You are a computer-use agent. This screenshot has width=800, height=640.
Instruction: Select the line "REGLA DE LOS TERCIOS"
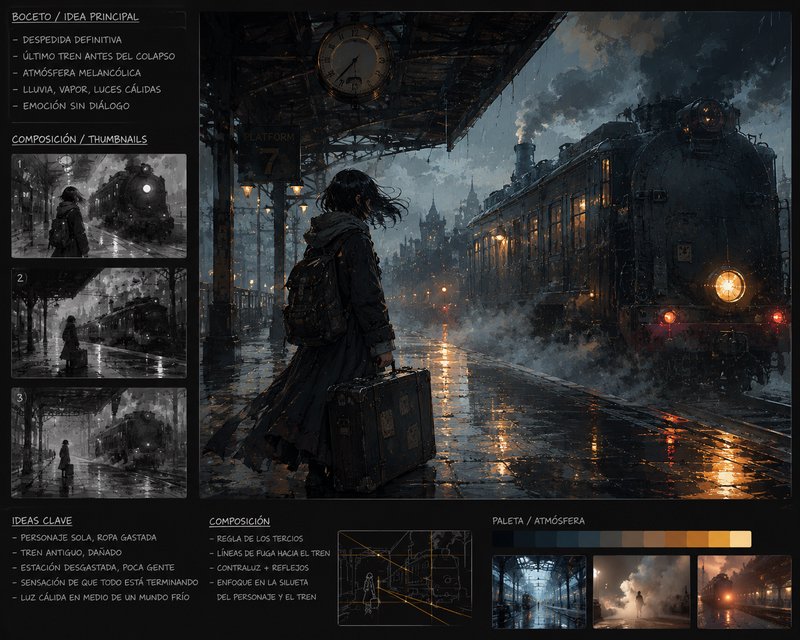tap(260, 538)
